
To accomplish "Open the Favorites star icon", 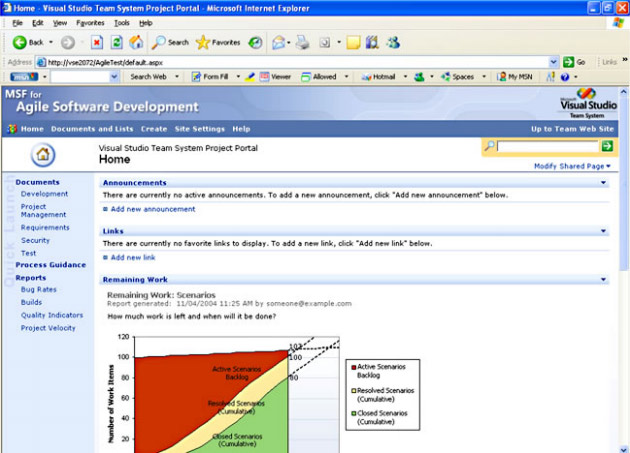I will (x=203, y=42).
